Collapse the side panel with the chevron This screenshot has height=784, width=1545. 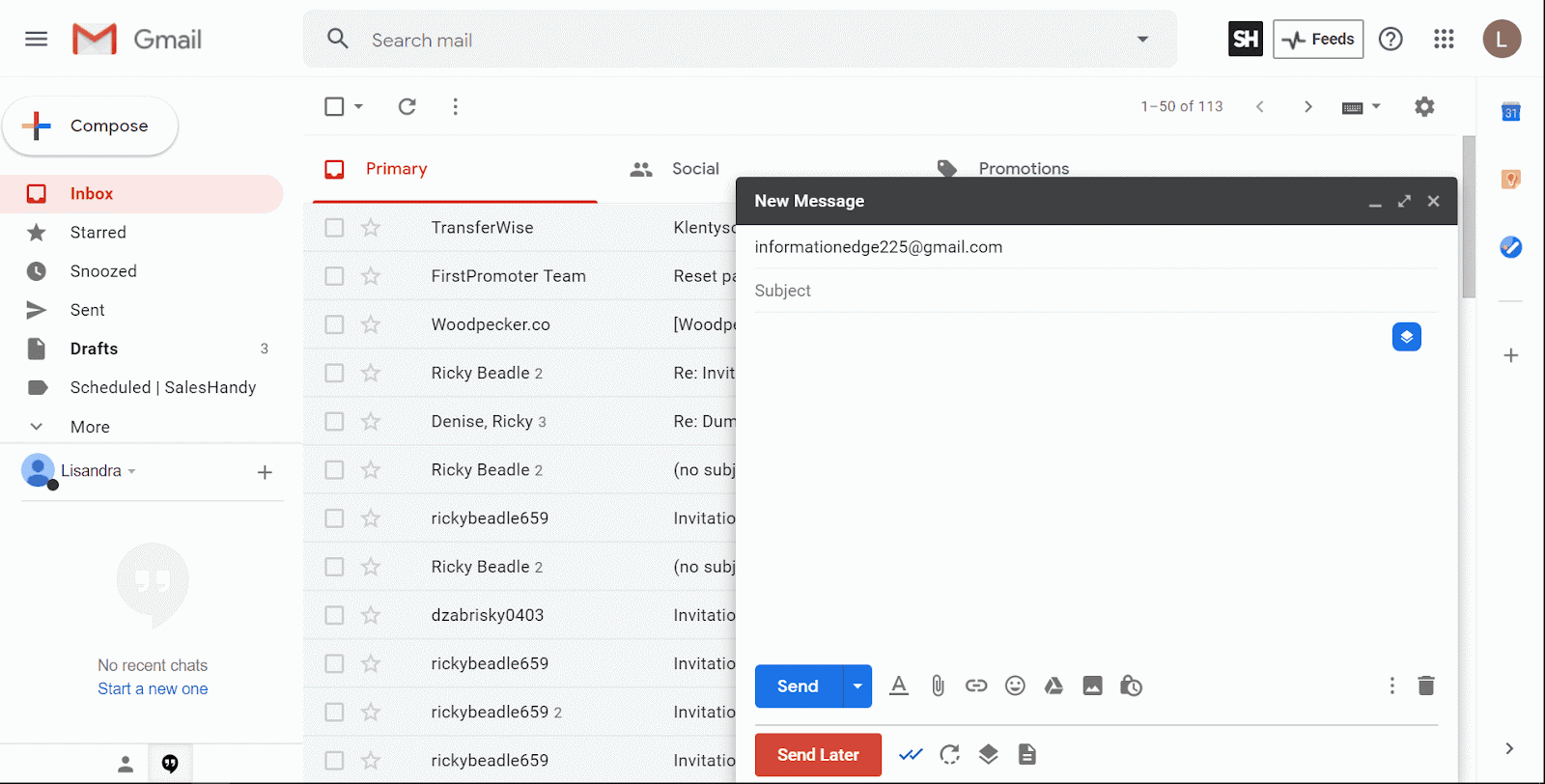pos(1509,748)
